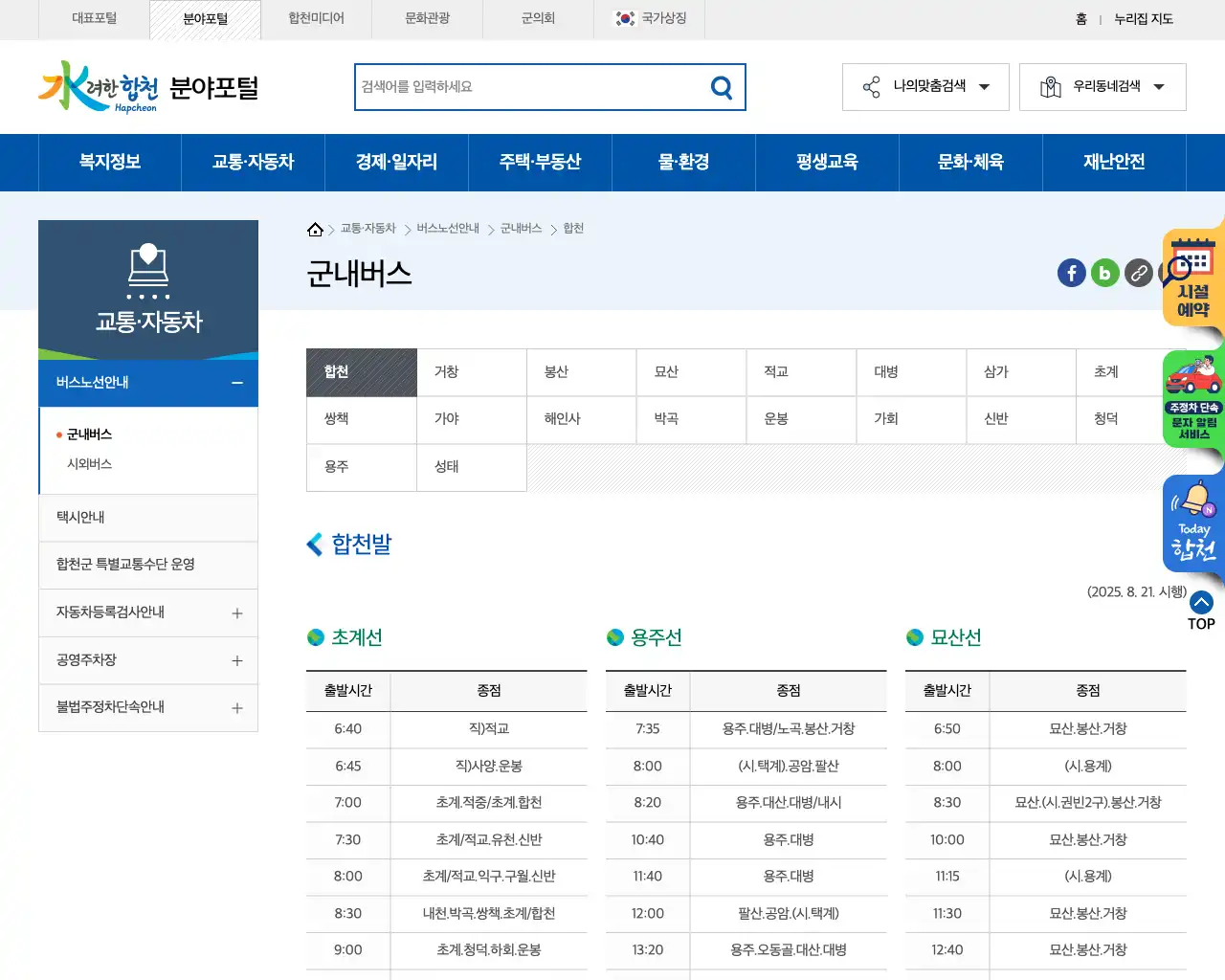
Task: Share this page on Facebook
Action: (1071, 273)
